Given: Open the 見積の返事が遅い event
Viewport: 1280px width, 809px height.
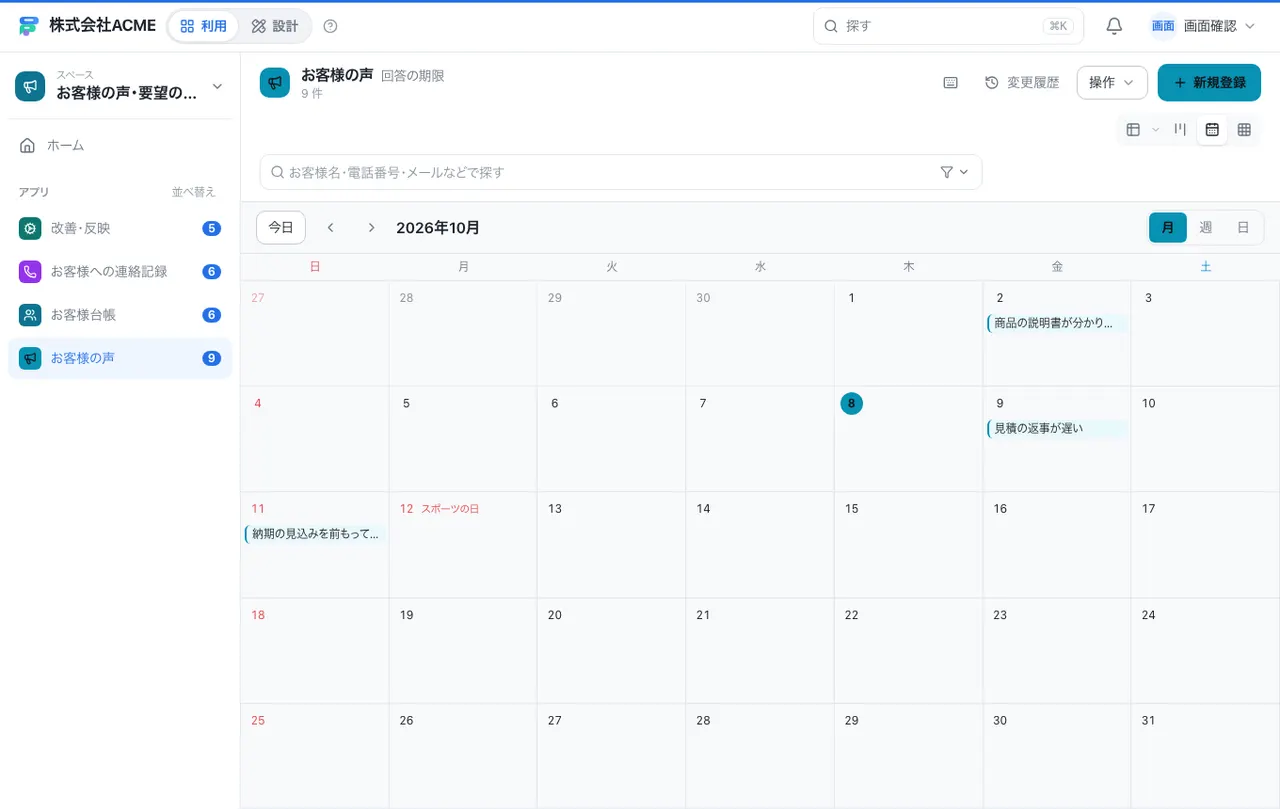Looking at the screenshot, I should pos(1057,429).
